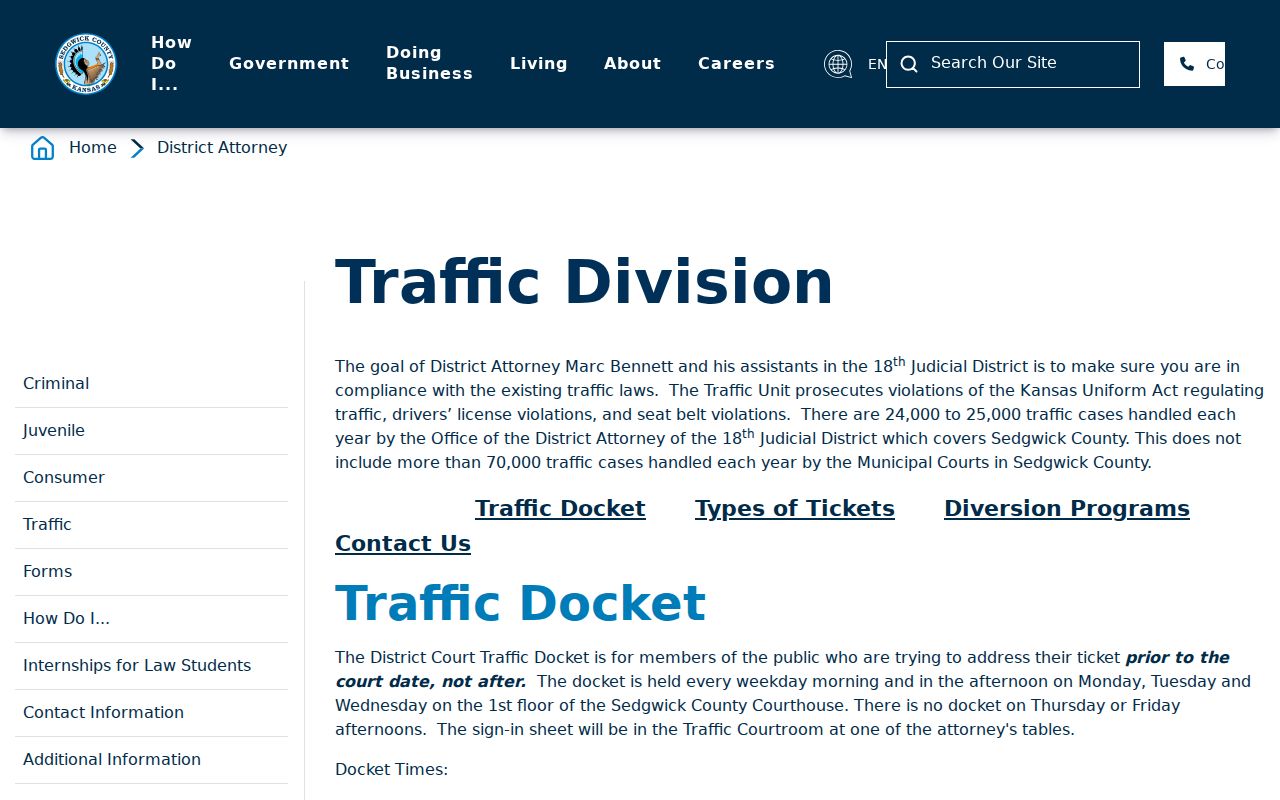The height and width of the screenshot is (800, 1280).
Task: Open Forms in the sidebar
Action: [x=151, y=572]
